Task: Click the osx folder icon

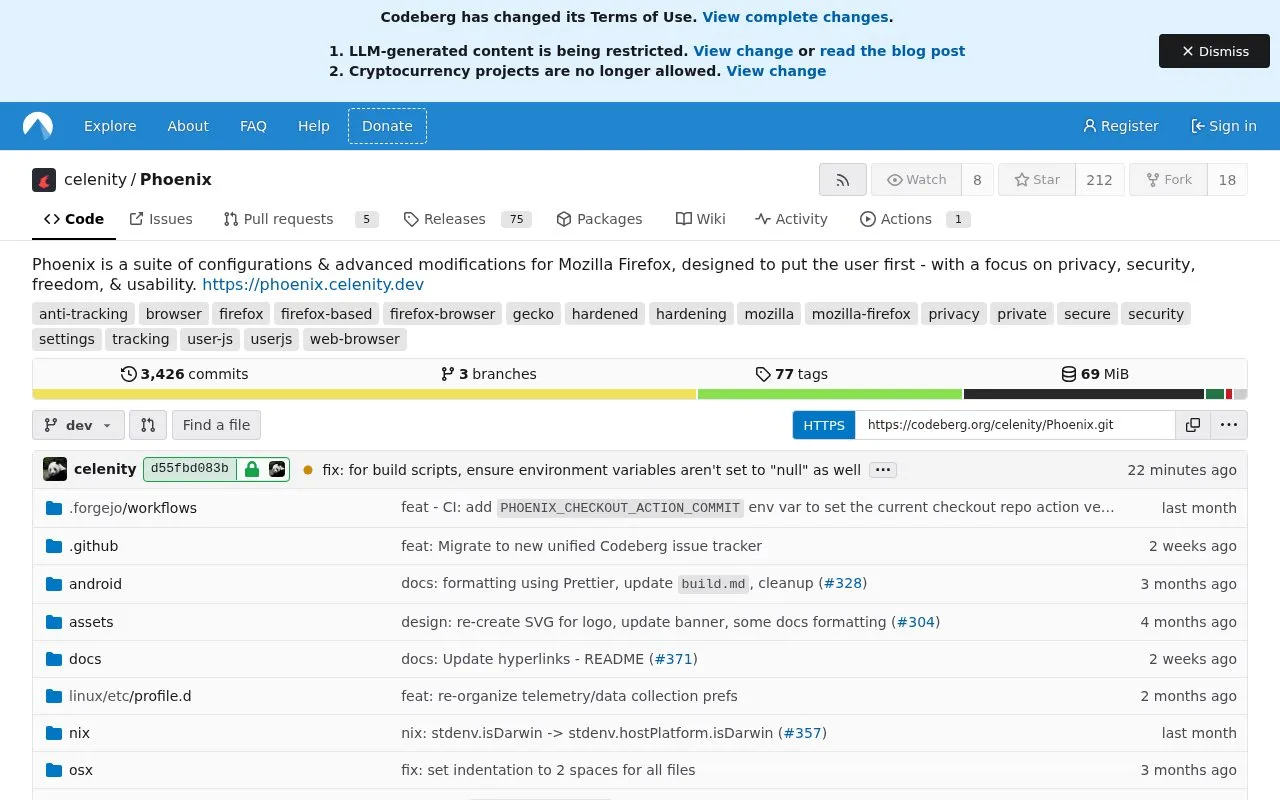Action: (x=54, y=770)
